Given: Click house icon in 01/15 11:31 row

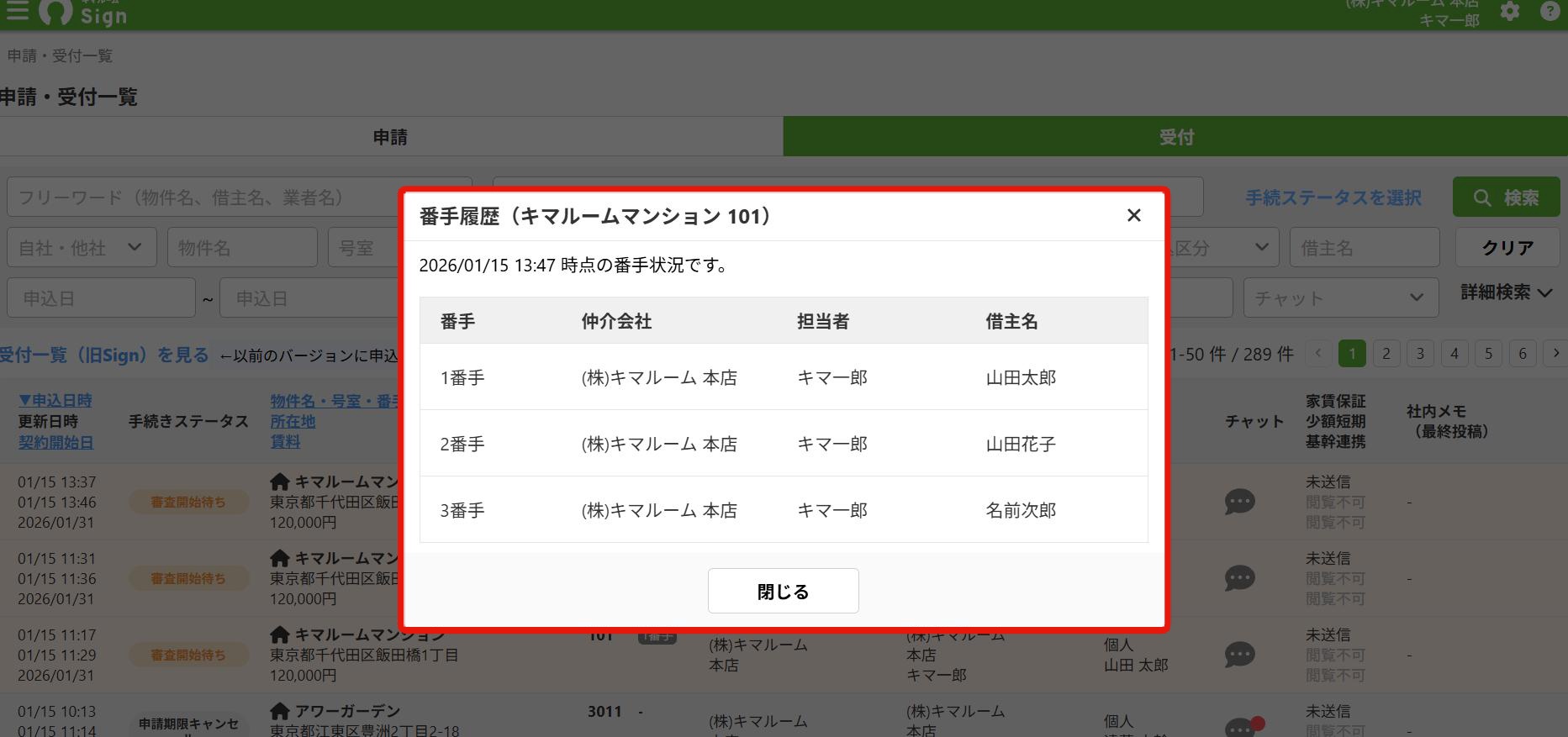Looking at the screenshot, I should click(x=280, y=558).
